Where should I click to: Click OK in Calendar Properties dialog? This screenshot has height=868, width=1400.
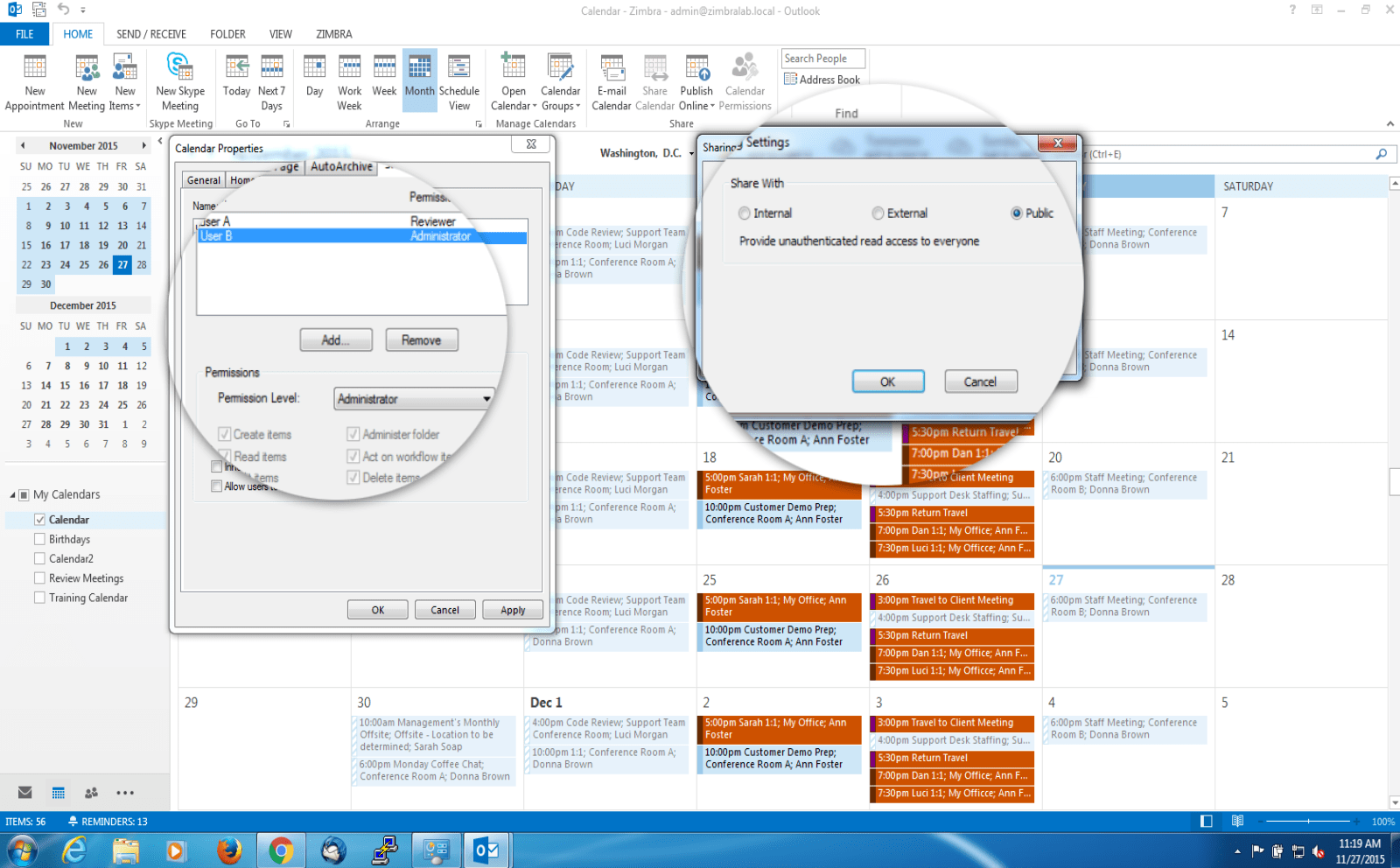point(378,610)
